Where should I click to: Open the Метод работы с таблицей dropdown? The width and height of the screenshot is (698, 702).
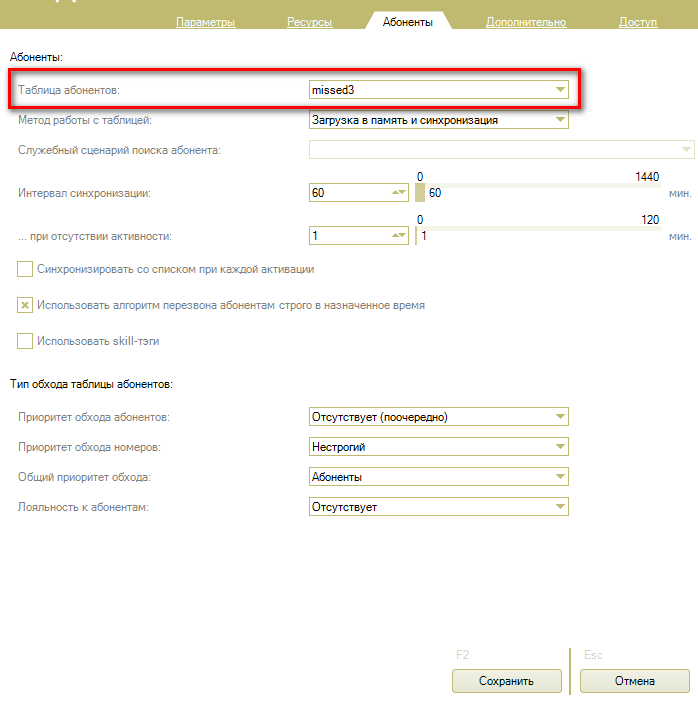(x=560, y=120)
